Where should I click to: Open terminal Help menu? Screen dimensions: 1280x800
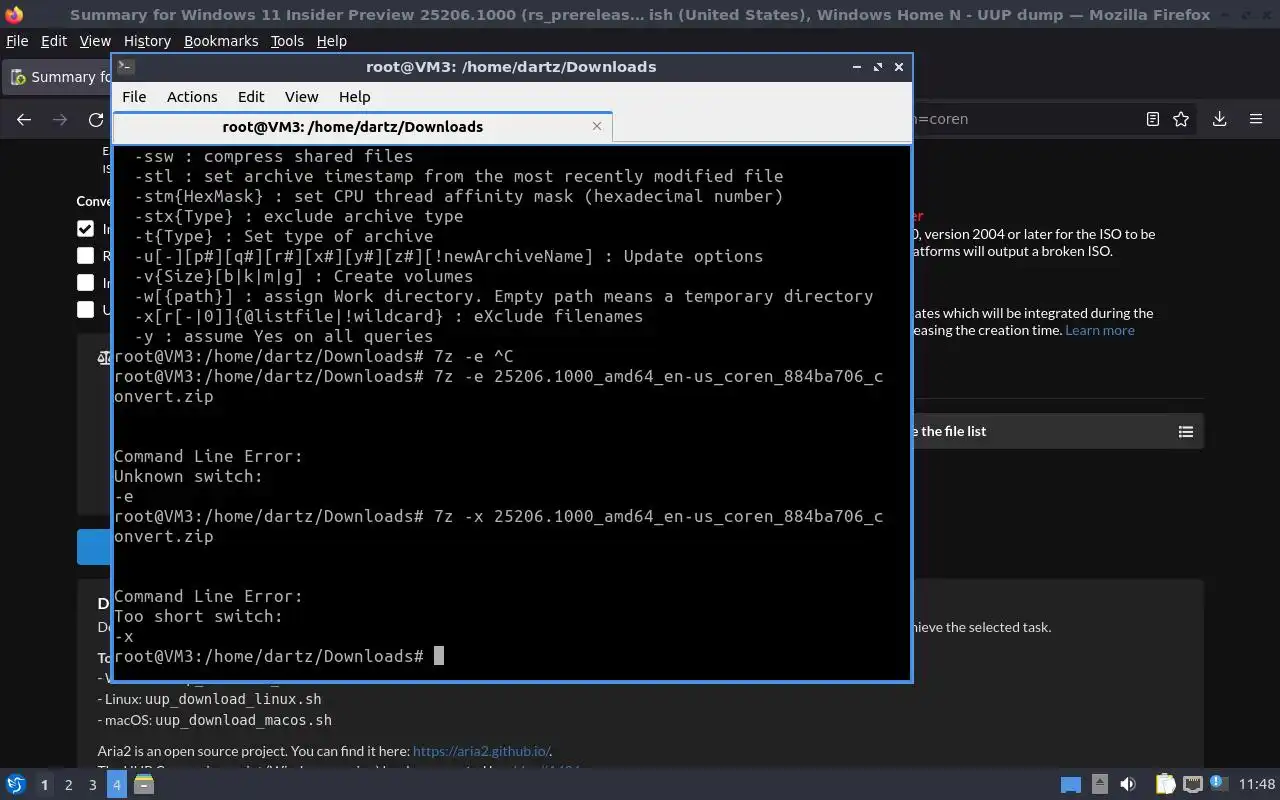tap(355, 96)
